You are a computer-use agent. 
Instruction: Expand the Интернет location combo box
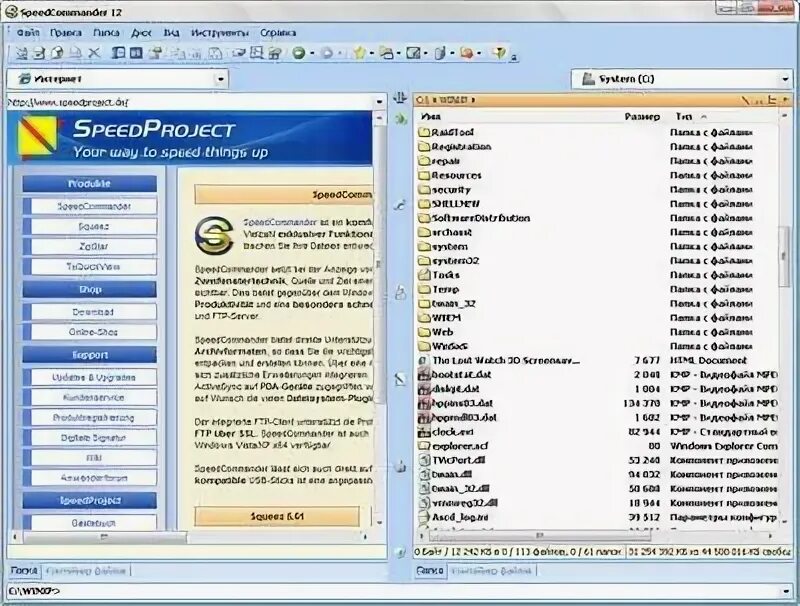click(220, 79)
